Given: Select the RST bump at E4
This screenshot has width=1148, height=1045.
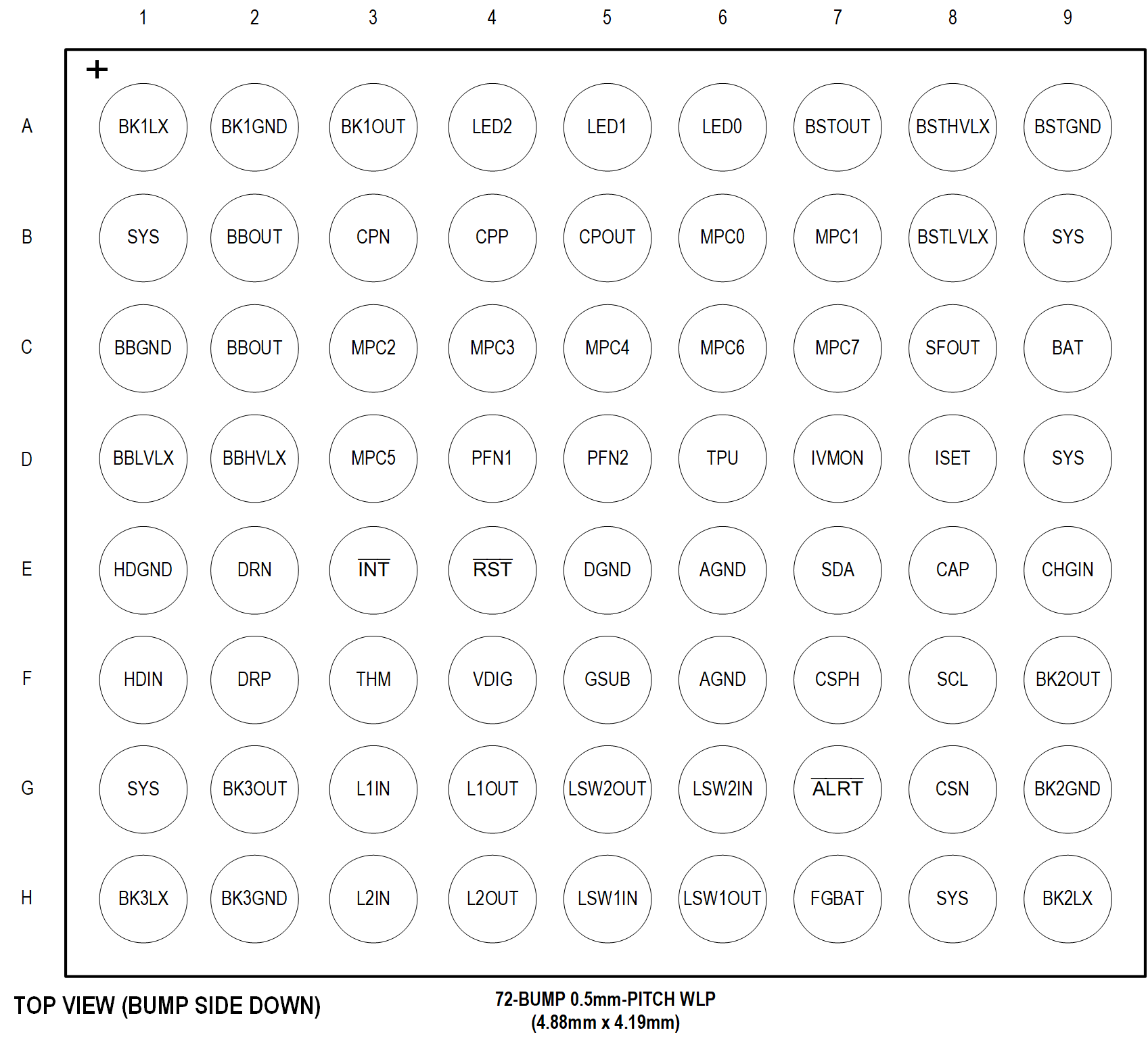Looking at the screenshot, I should click(492, 570).
